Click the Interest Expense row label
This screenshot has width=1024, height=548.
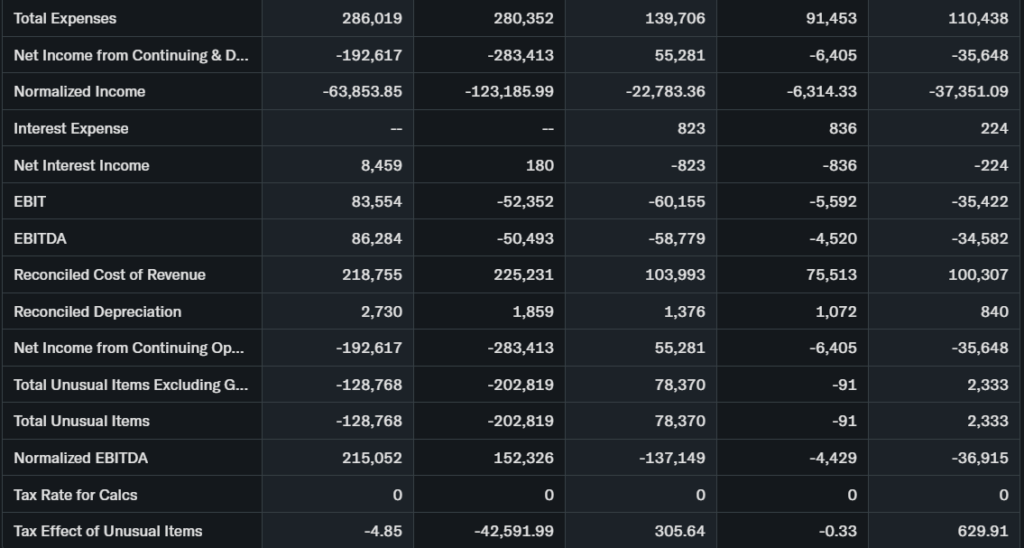tap(71, 128)
